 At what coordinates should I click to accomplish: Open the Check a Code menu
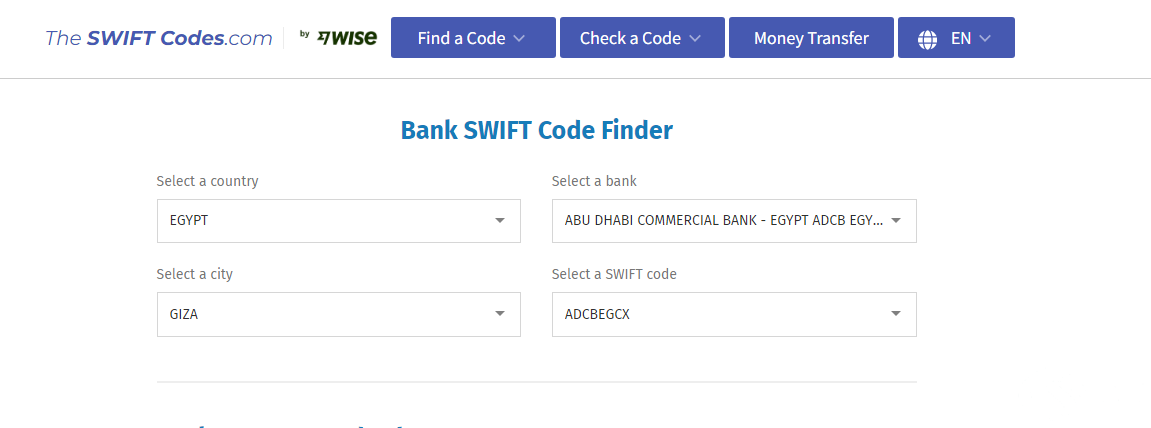[x=642, y=37]
